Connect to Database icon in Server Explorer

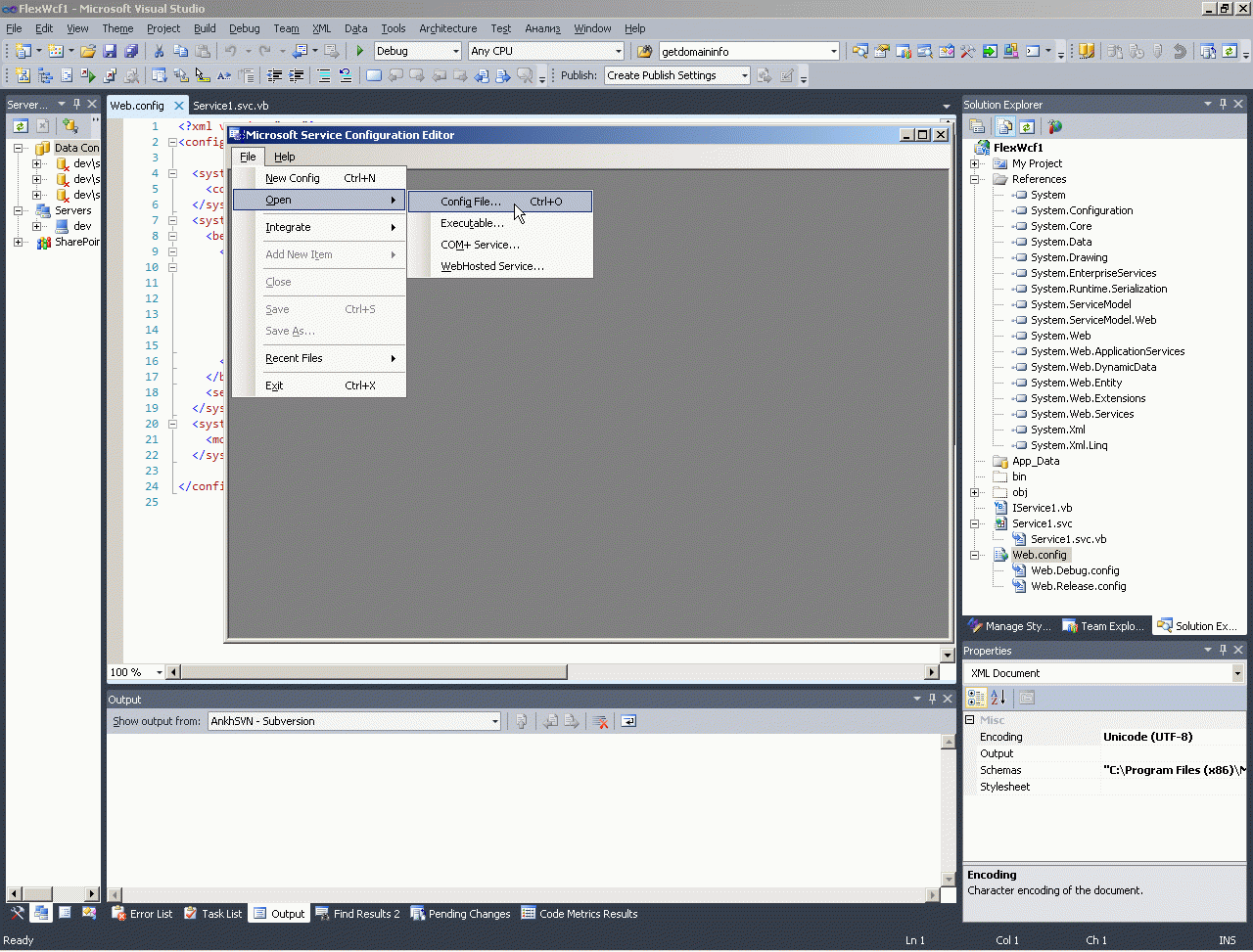point(70,126)
